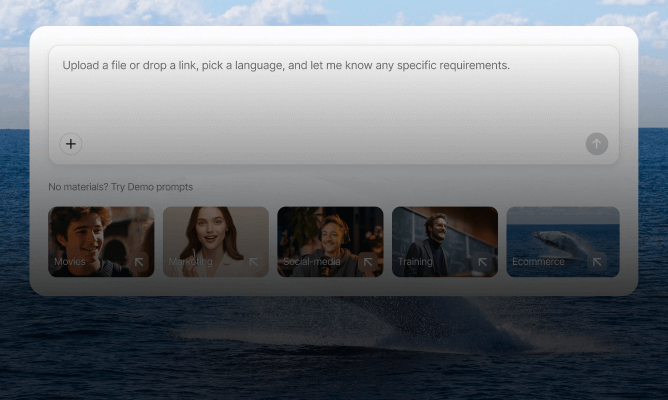Image resolution: width=668 pixels, height=400 pixels.
Task: Click the 'No materials? Try Demo prompts' text
Action: pyautogui.click(x=121, y=187)
